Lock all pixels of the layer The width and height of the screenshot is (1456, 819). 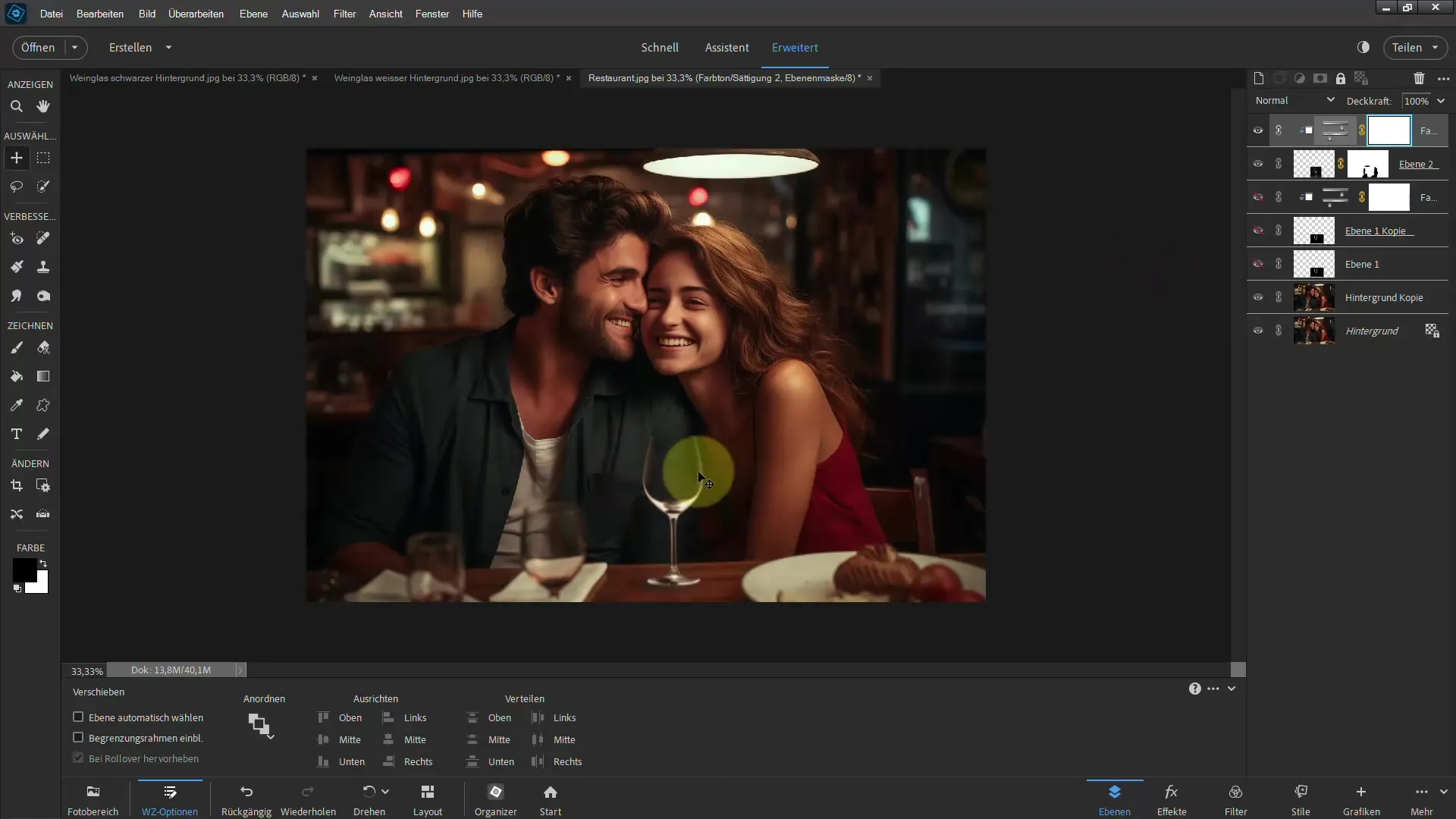click(x=1341, y=78)
